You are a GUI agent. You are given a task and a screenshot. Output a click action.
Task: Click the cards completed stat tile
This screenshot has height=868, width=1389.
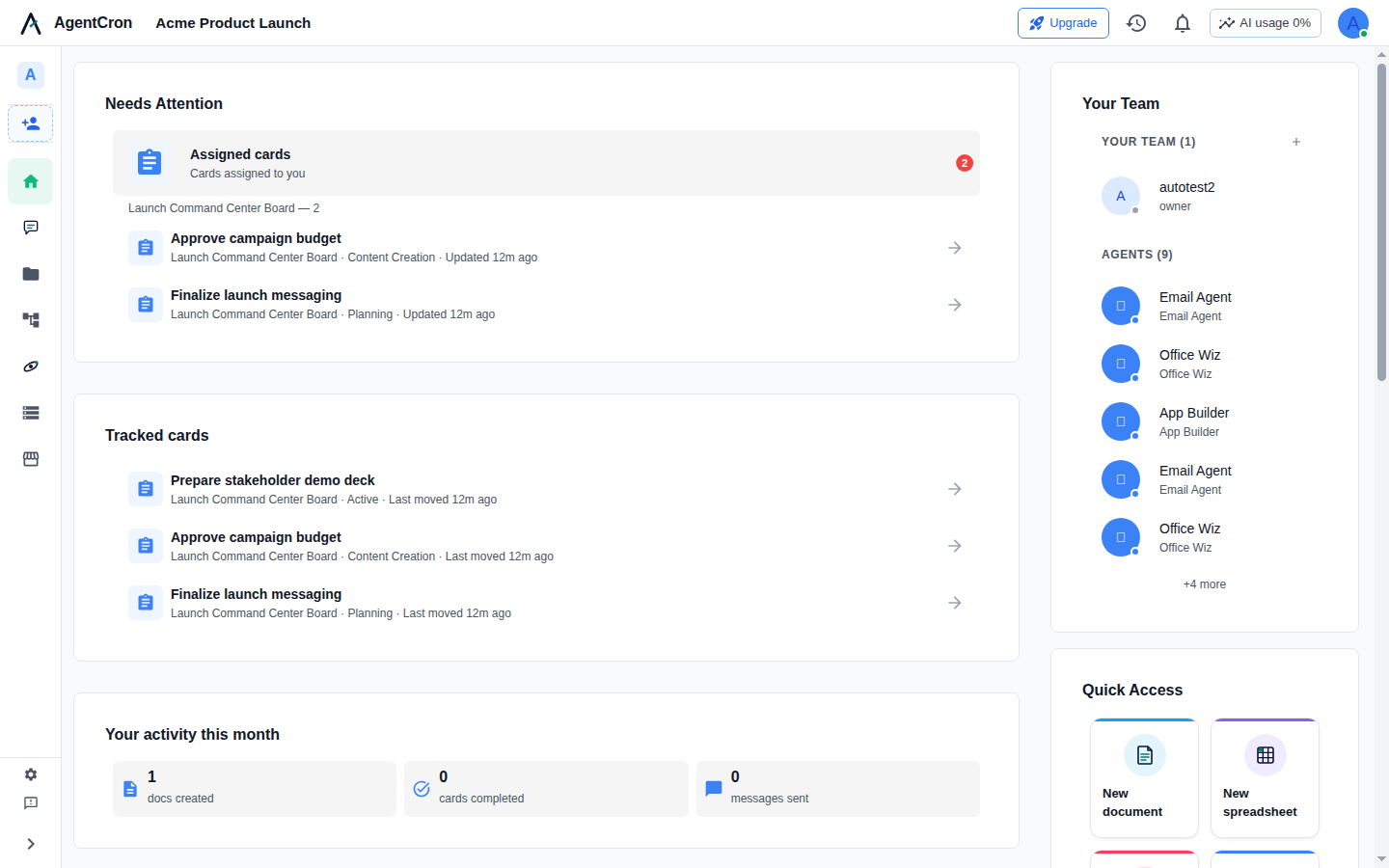(x=546, y=789)
